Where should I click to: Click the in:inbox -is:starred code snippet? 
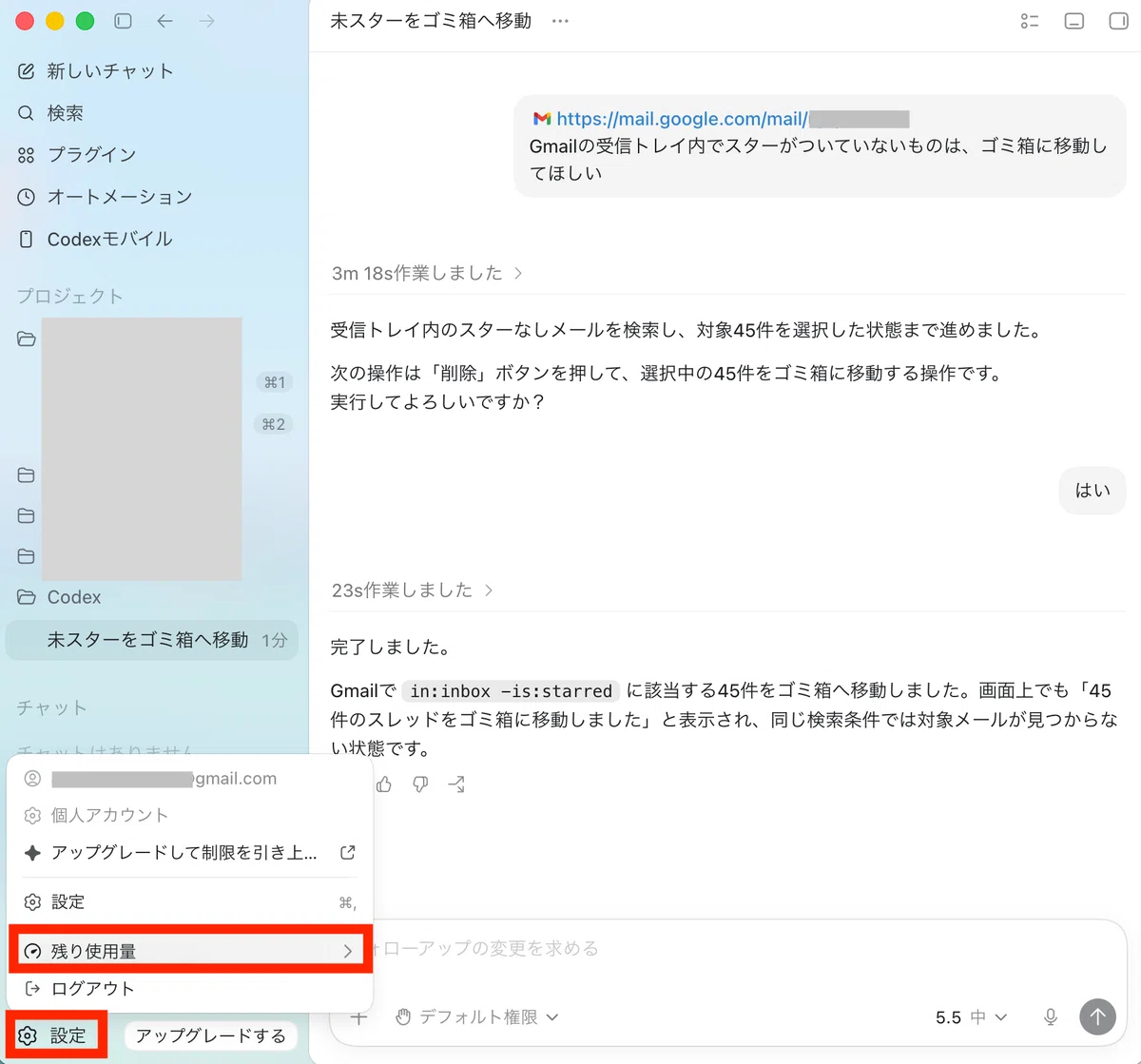coord(512,691)
